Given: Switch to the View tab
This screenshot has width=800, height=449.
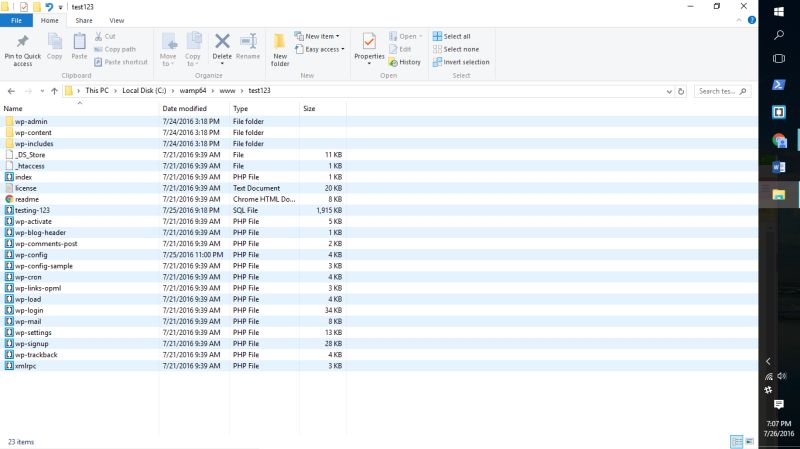Looking at the screenshot, I should pyautogui.click(x=116, y=20).
